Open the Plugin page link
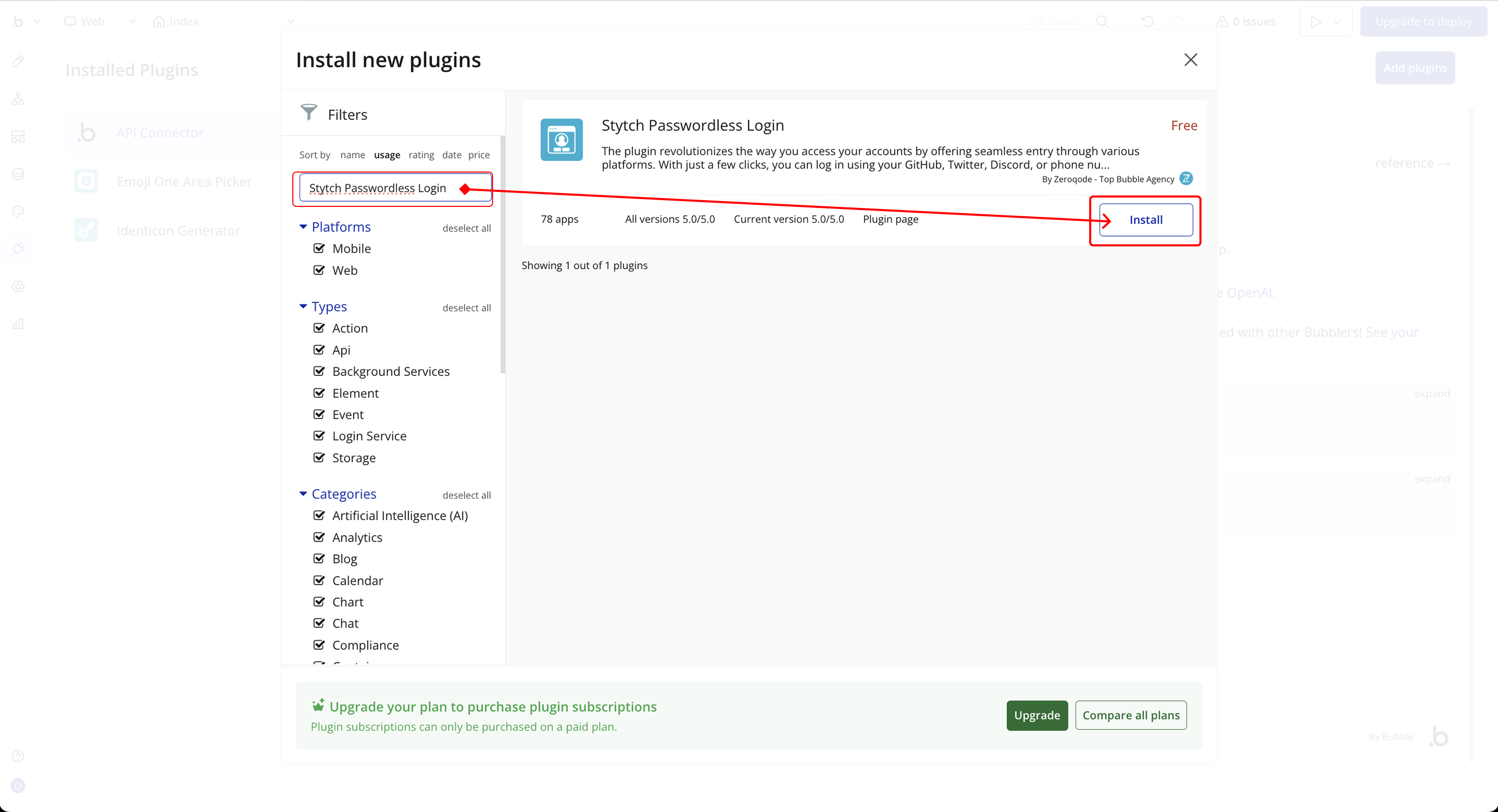This screenshot has height=812, width=1498. point(890,219)
